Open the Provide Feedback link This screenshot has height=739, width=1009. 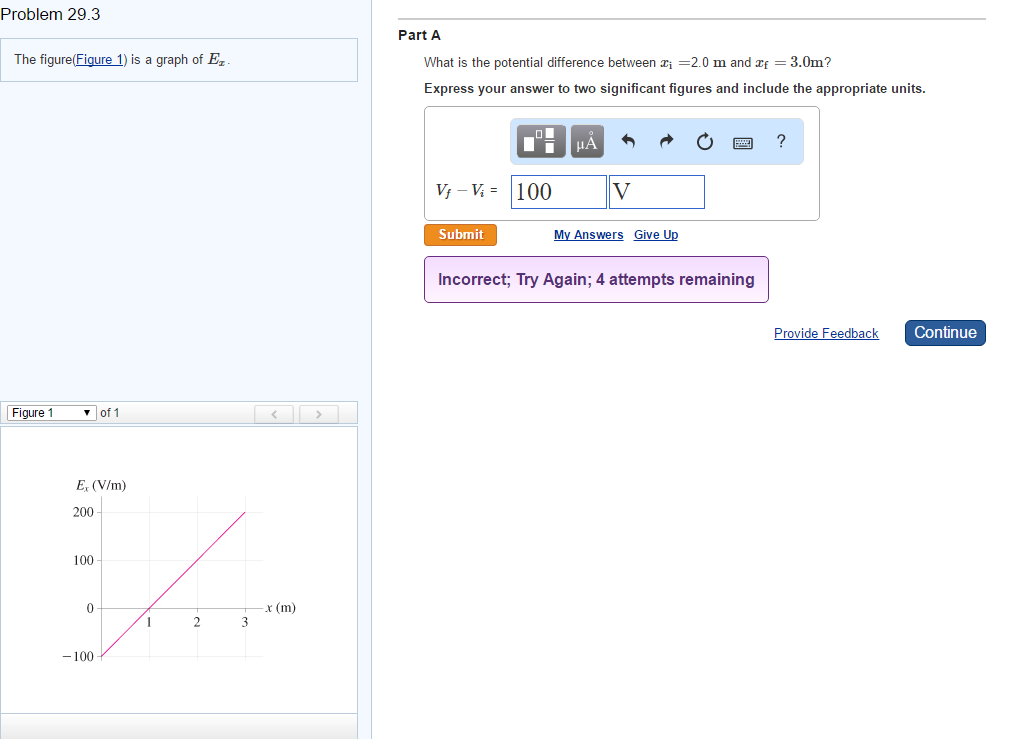[826, 333]
